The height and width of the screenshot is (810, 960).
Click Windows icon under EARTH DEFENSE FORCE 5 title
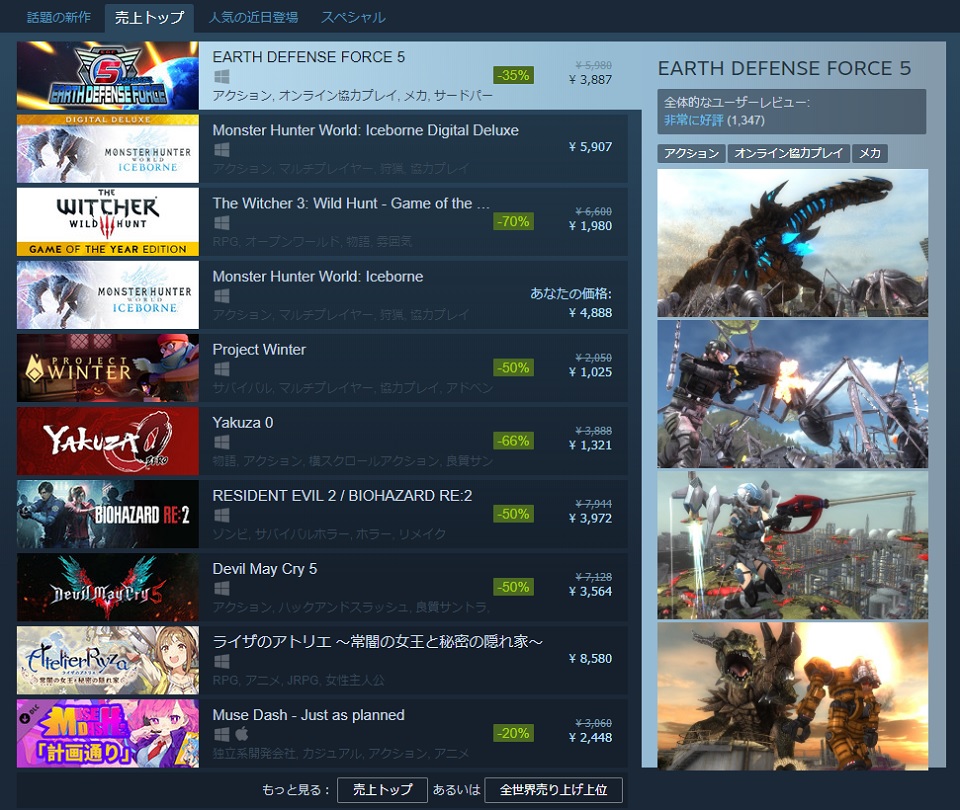point(221,77)
